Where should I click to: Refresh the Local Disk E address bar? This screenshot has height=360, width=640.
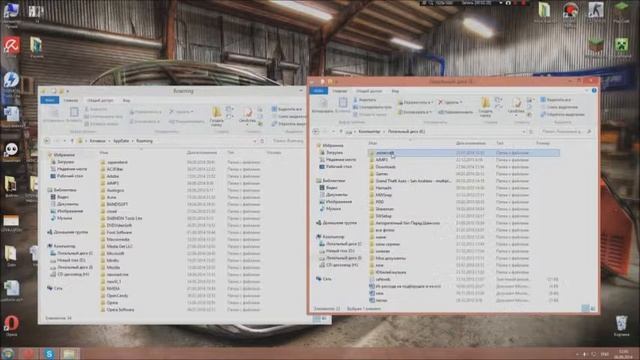pos(531,131)
